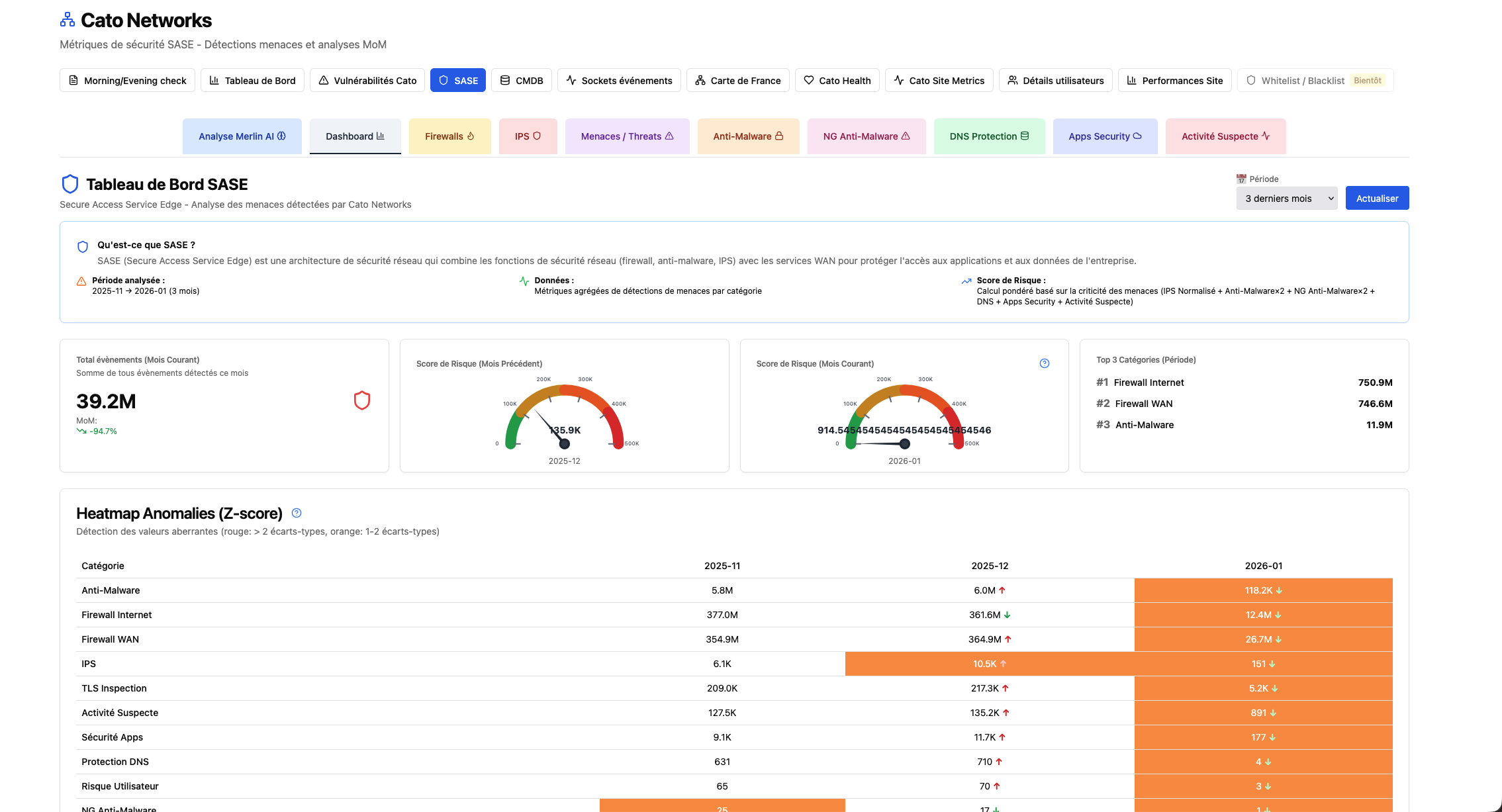Open the DNS Protection tab
Screen dimensions: 1502x812
988,136
